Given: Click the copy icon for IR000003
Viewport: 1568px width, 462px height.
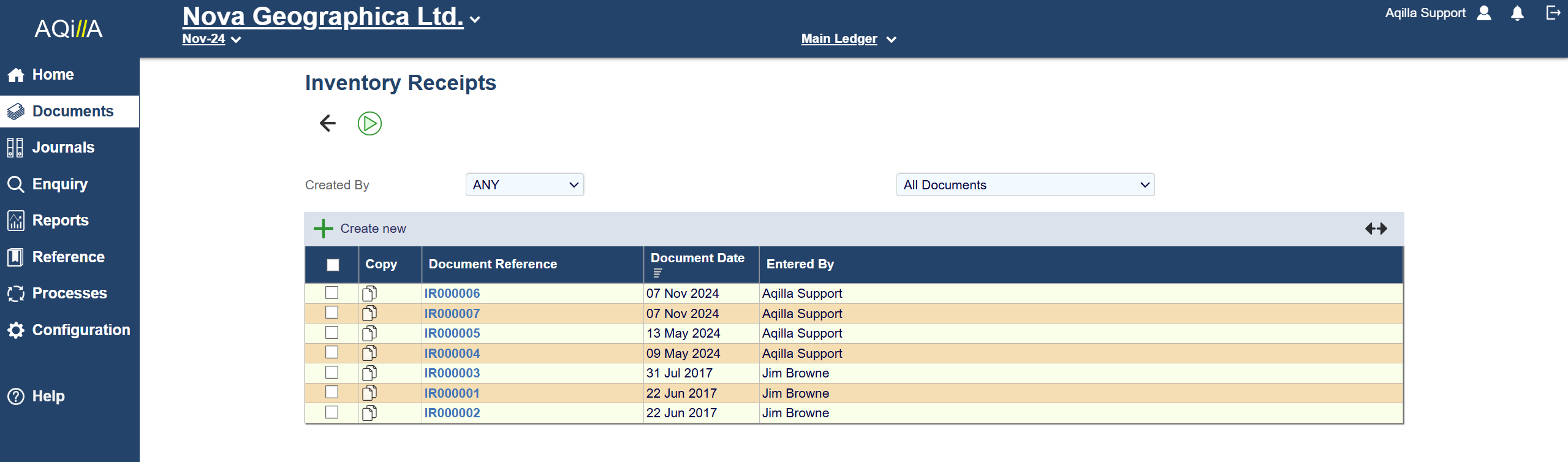Looking at the screenshot, I should (369, 373).
